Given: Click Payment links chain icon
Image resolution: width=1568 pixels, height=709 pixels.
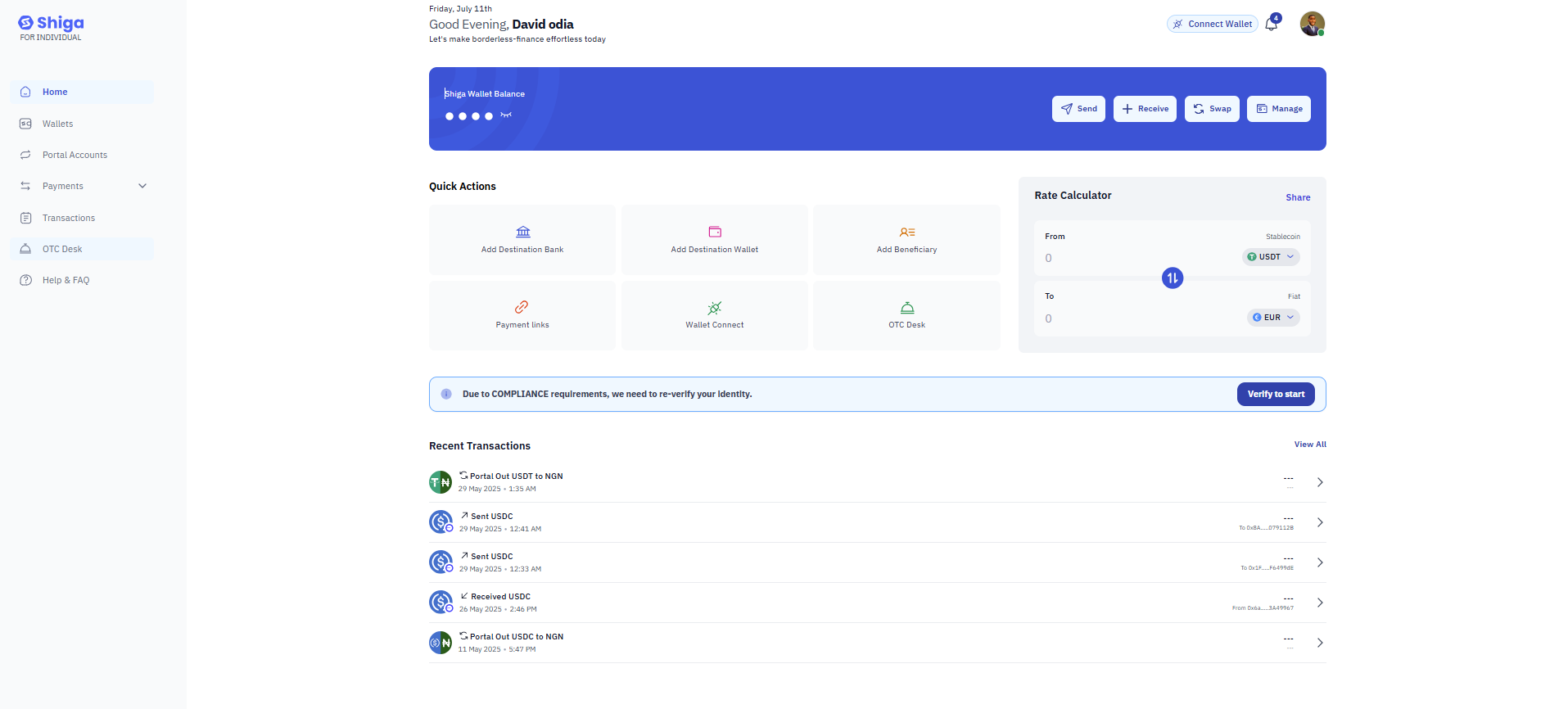Looking at the screenshot, I should coord(522,307).
